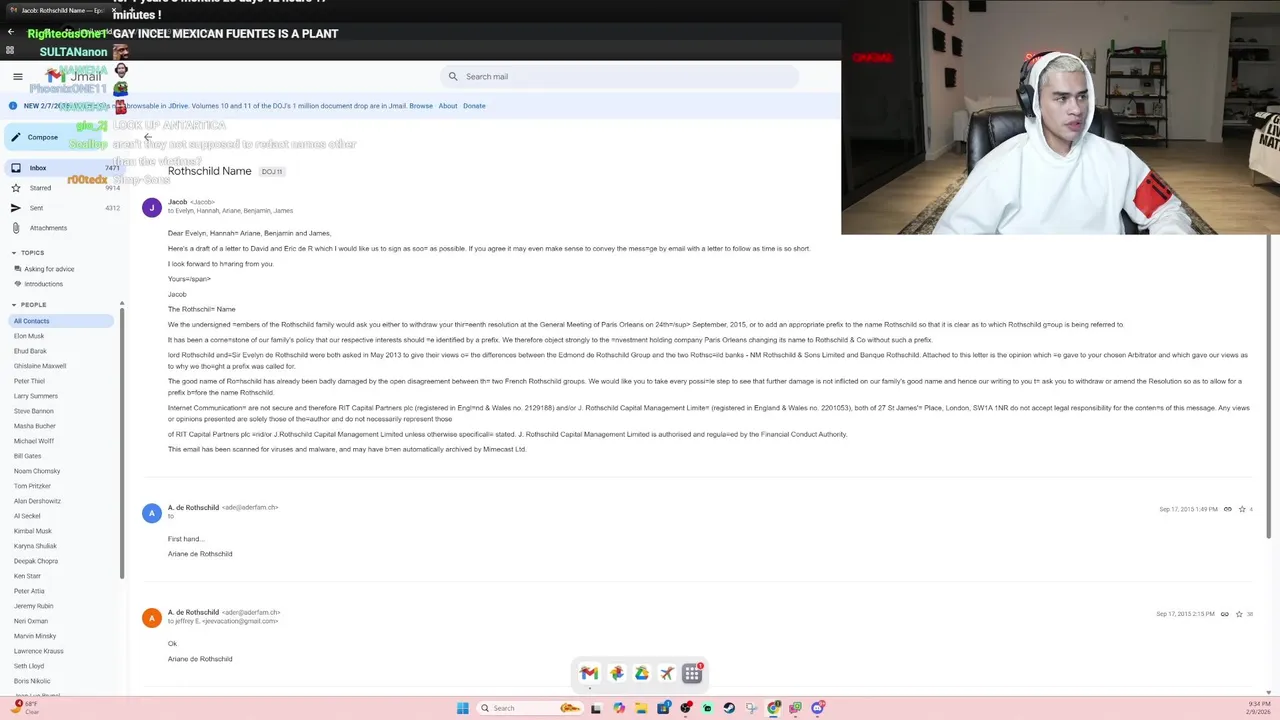Open OBS from the taskbar
Viewport: 1280px width, 720px height.
[x=685, y=708]
